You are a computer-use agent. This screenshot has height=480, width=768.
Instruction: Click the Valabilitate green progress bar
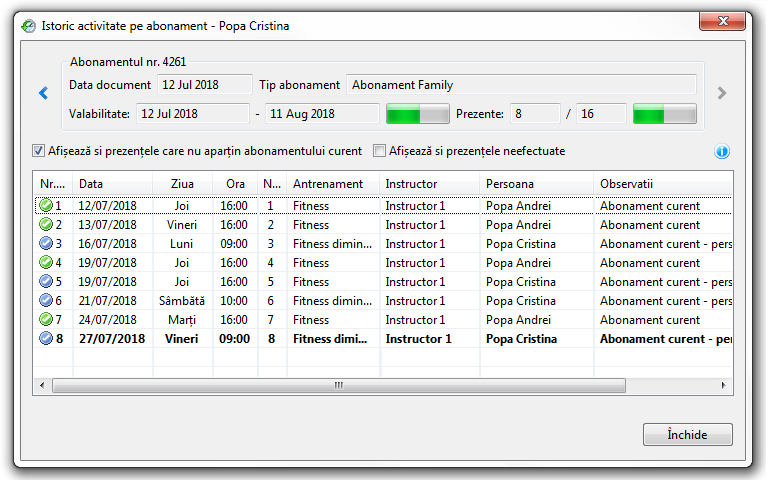(417, 114)
